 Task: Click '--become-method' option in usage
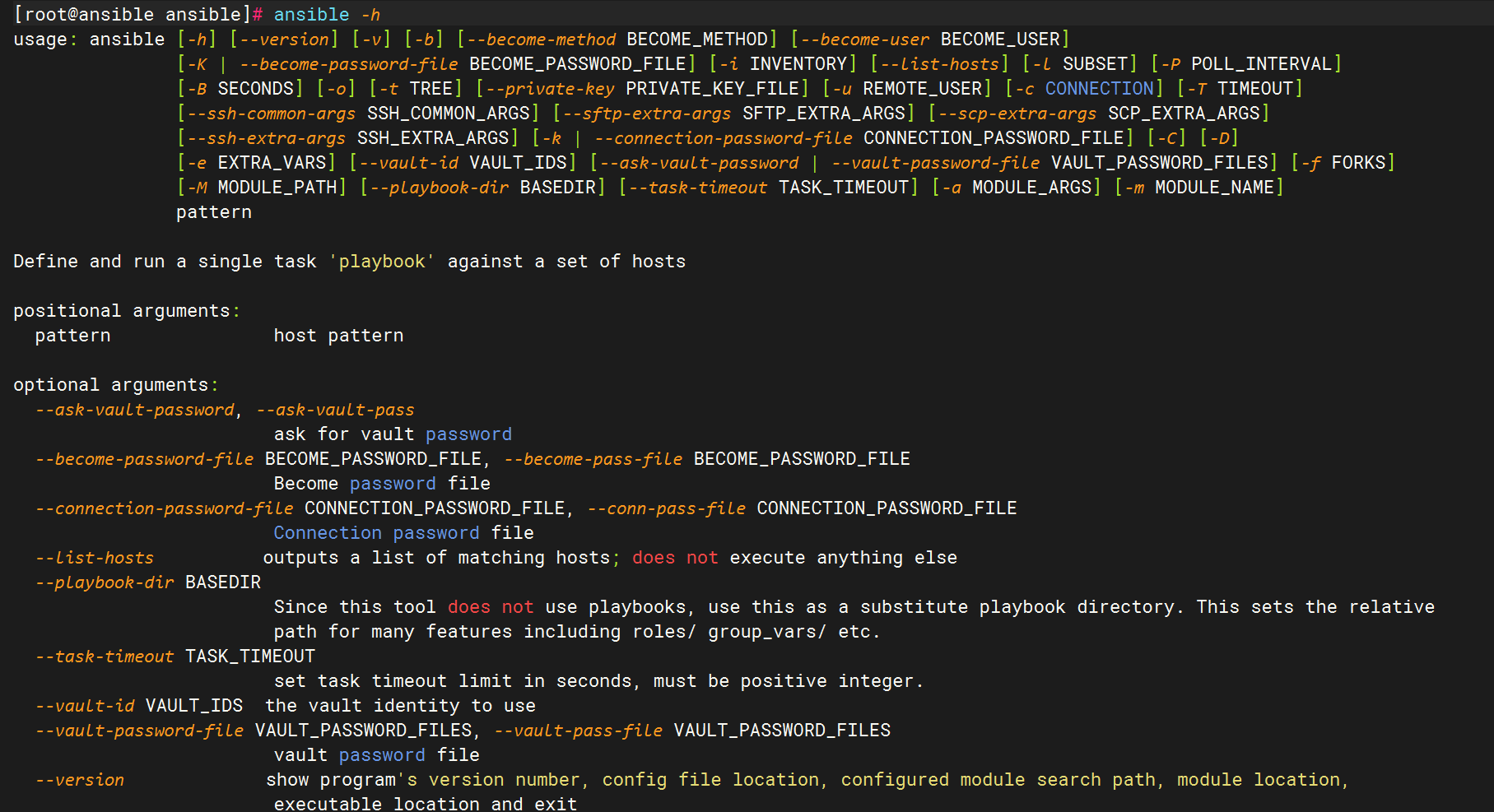point(541,39)
